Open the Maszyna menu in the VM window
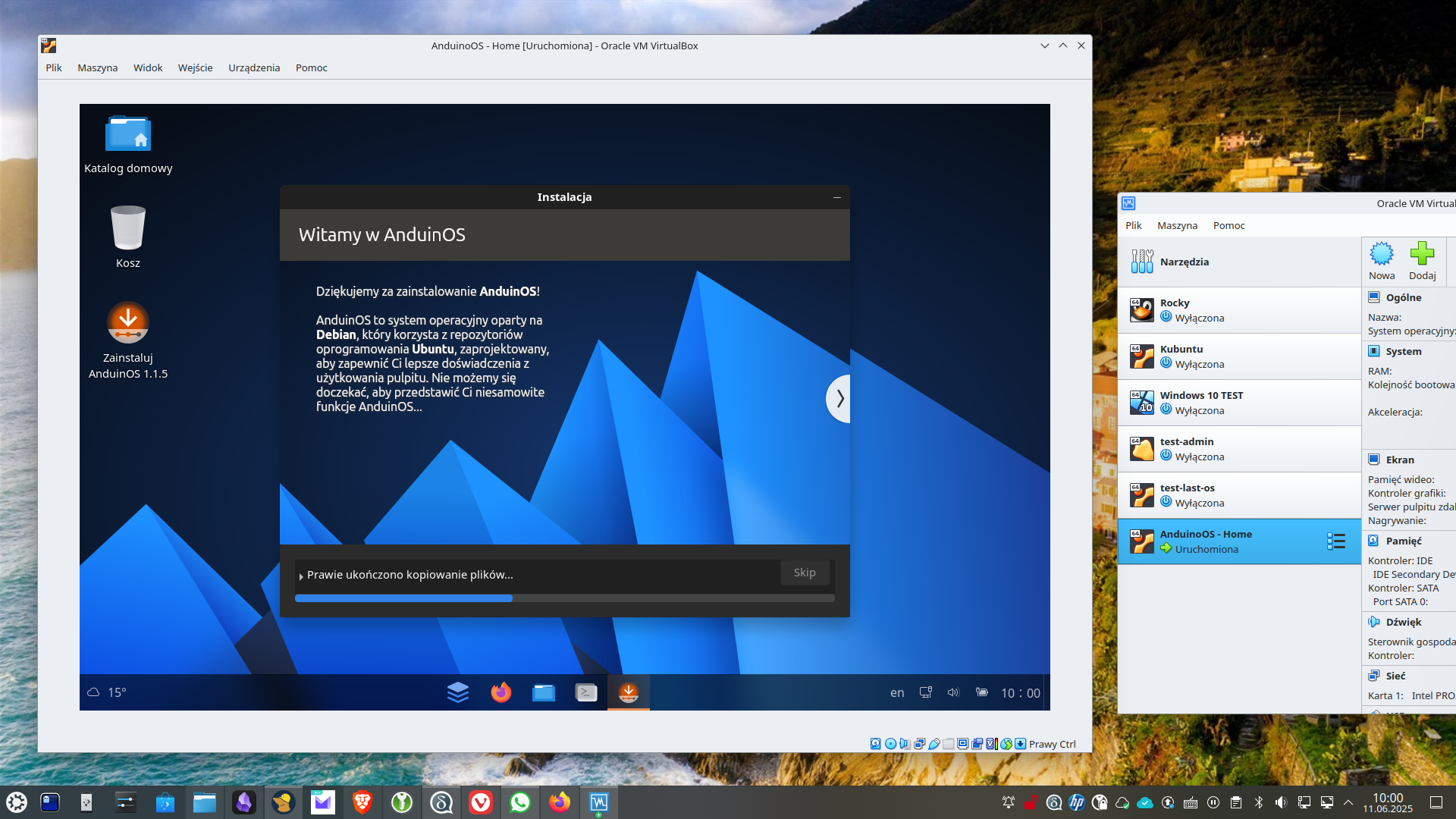Screen dimensions: 1456x819 98,67
